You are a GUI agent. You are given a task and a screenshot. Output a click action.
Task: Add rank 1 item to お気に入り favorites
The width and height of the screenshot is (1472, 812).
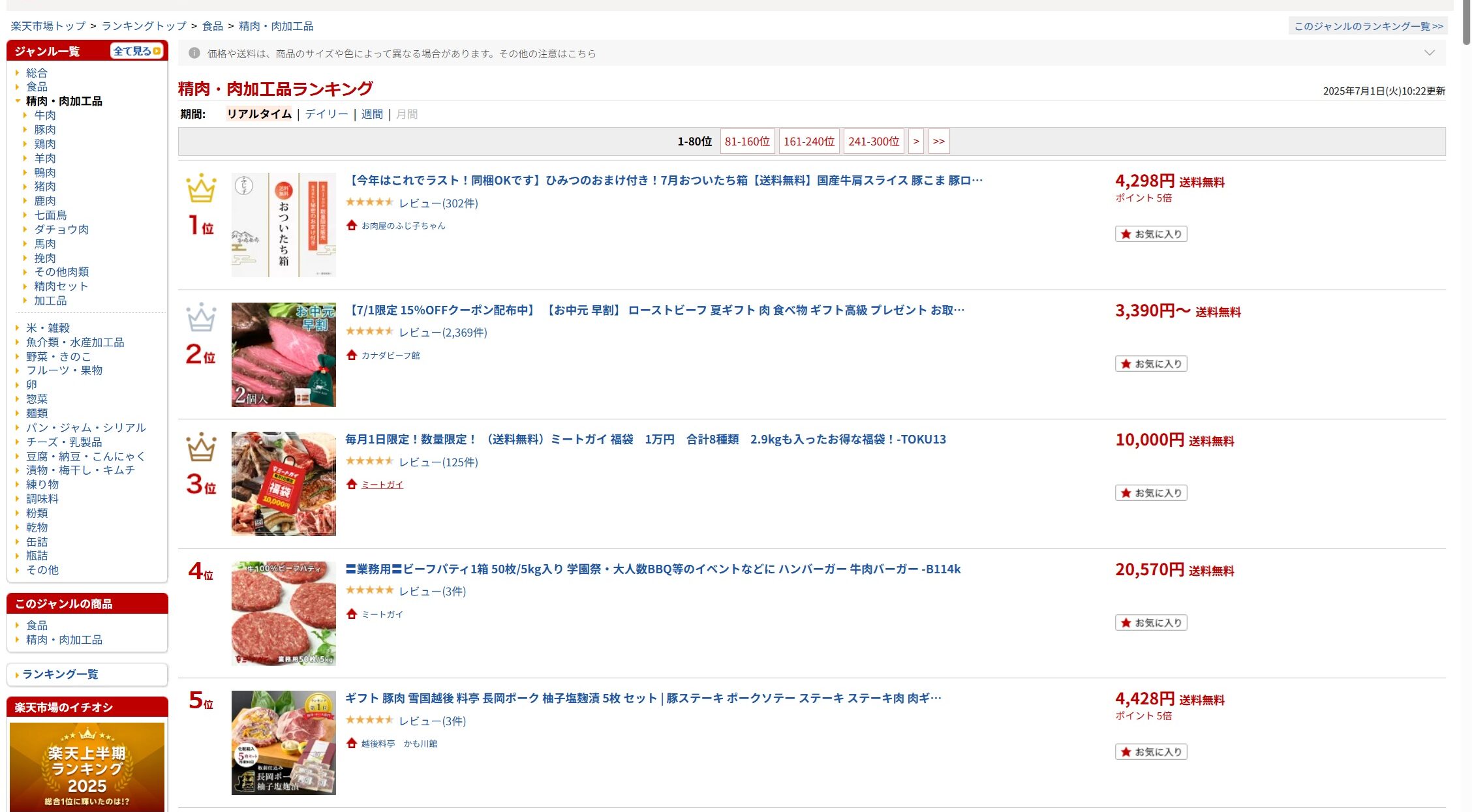point(1151,234)
